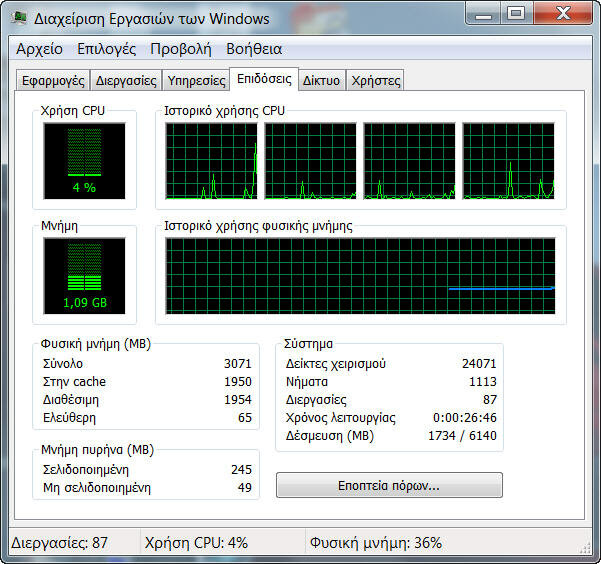Image resolution: width=601 pixels, height=564 pixels.
Task: Click the Σύστημα group title
Action: point(308,344)
